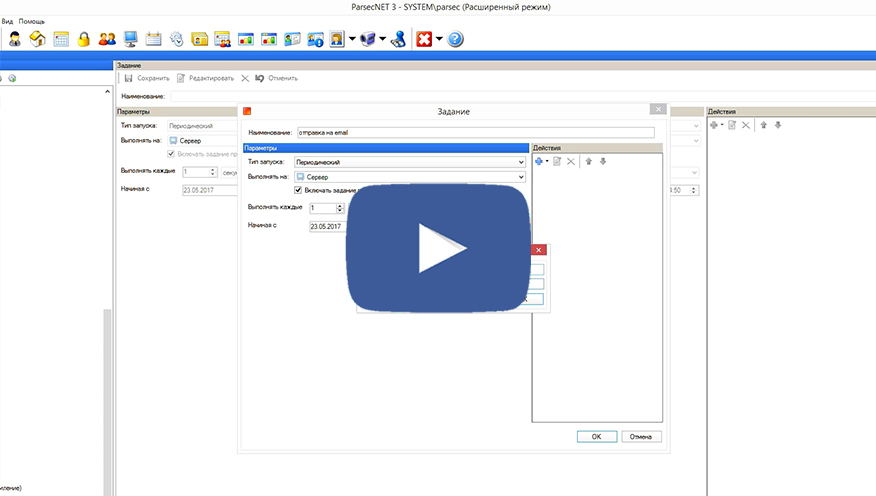The image size is (876, 496).
Task: Open the Выполнять на Сервер dropdown in dialog
Action: point(410,177)
